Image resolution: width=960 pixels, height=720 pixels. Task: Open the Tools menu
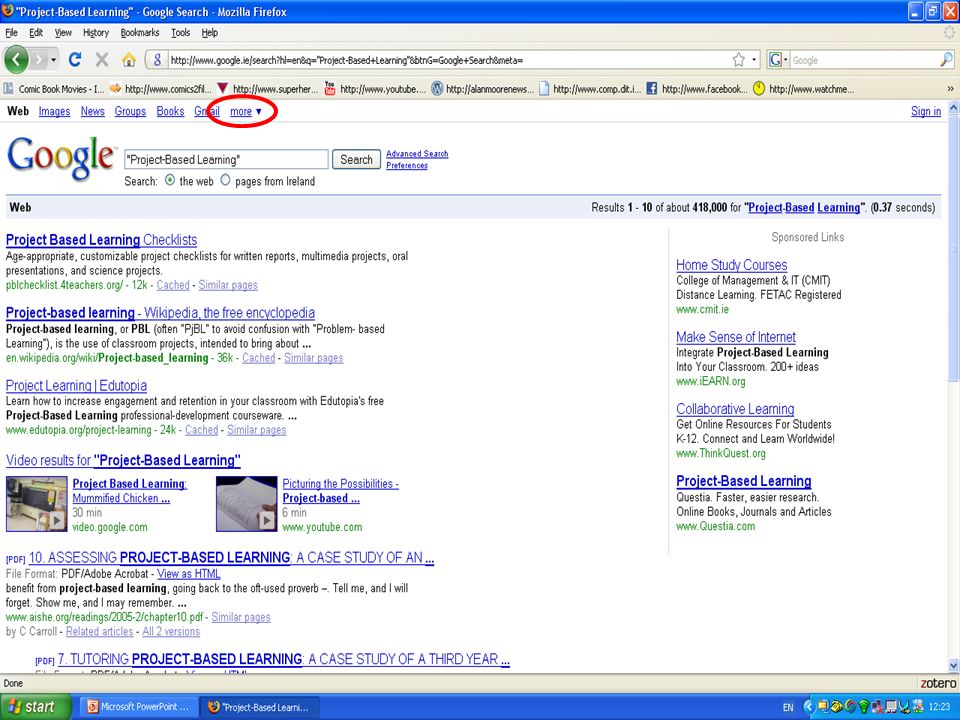coord(181,32)
